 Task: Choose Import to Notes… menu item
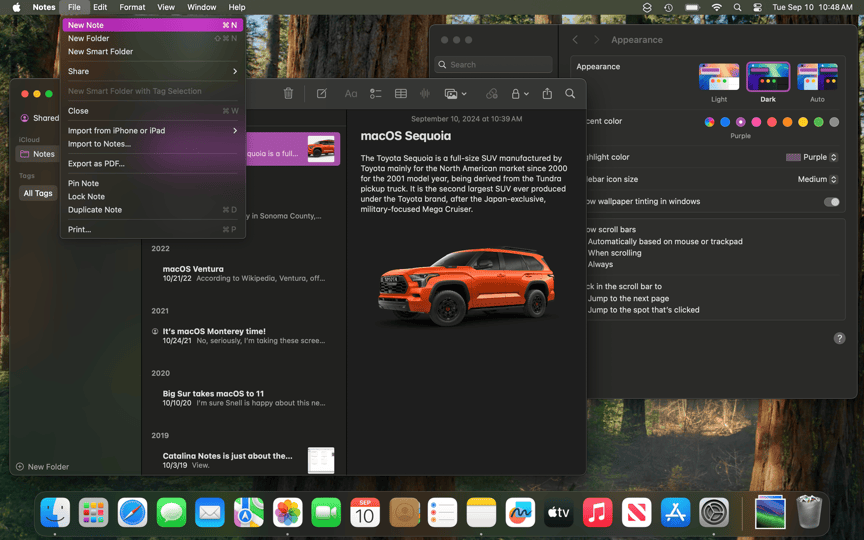[x=153, y=144]
